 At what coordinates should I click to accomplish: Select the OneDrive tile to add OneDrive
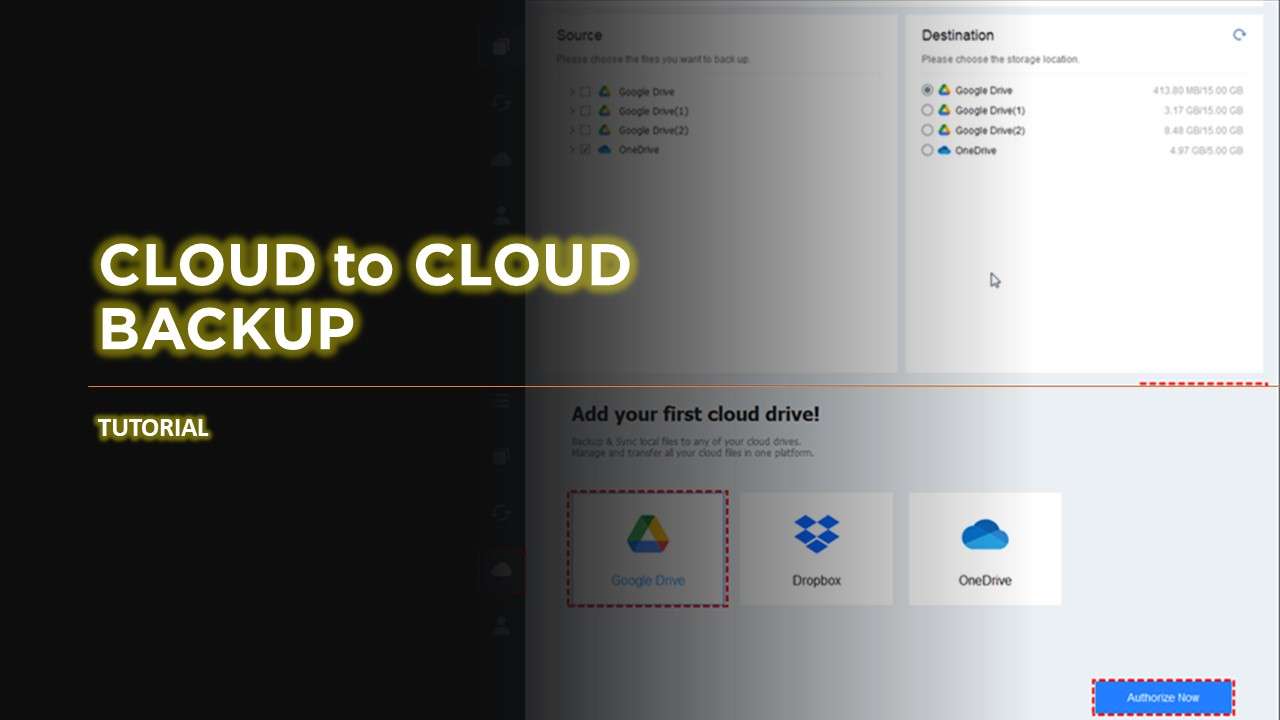pos(984,548)
